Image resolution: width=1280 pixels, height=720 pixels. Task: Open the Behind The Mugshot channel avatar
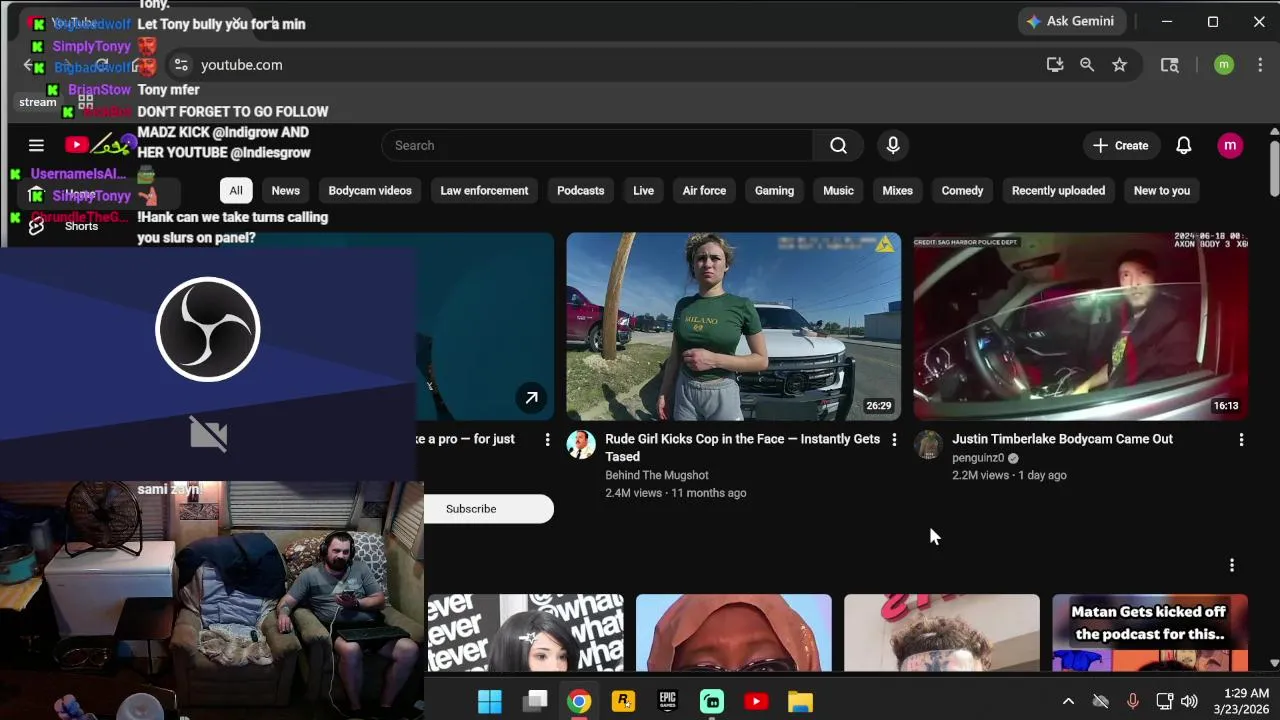click(x=581, y=445)
